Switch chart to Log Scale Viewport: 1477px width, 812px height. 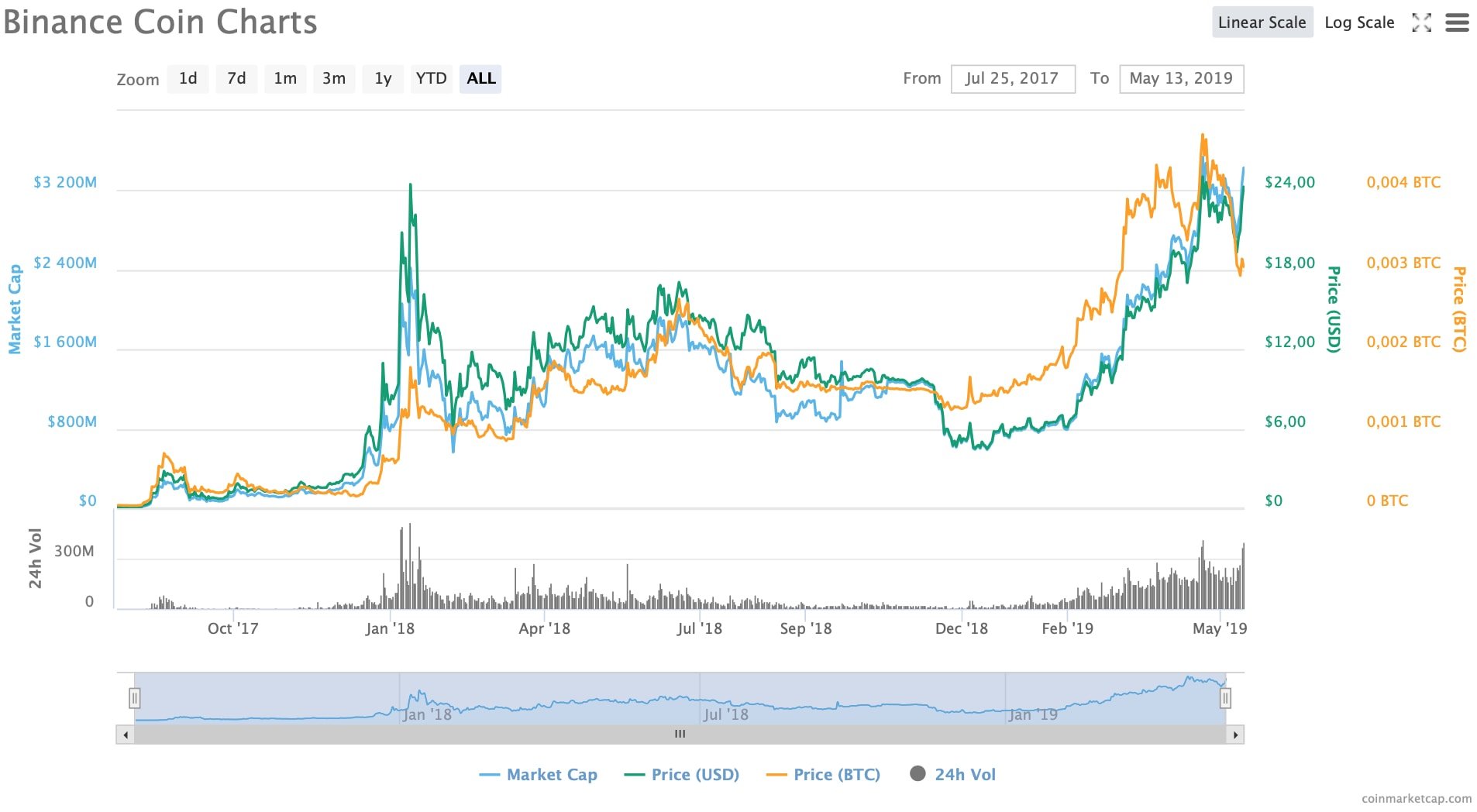coord(1359,22)
